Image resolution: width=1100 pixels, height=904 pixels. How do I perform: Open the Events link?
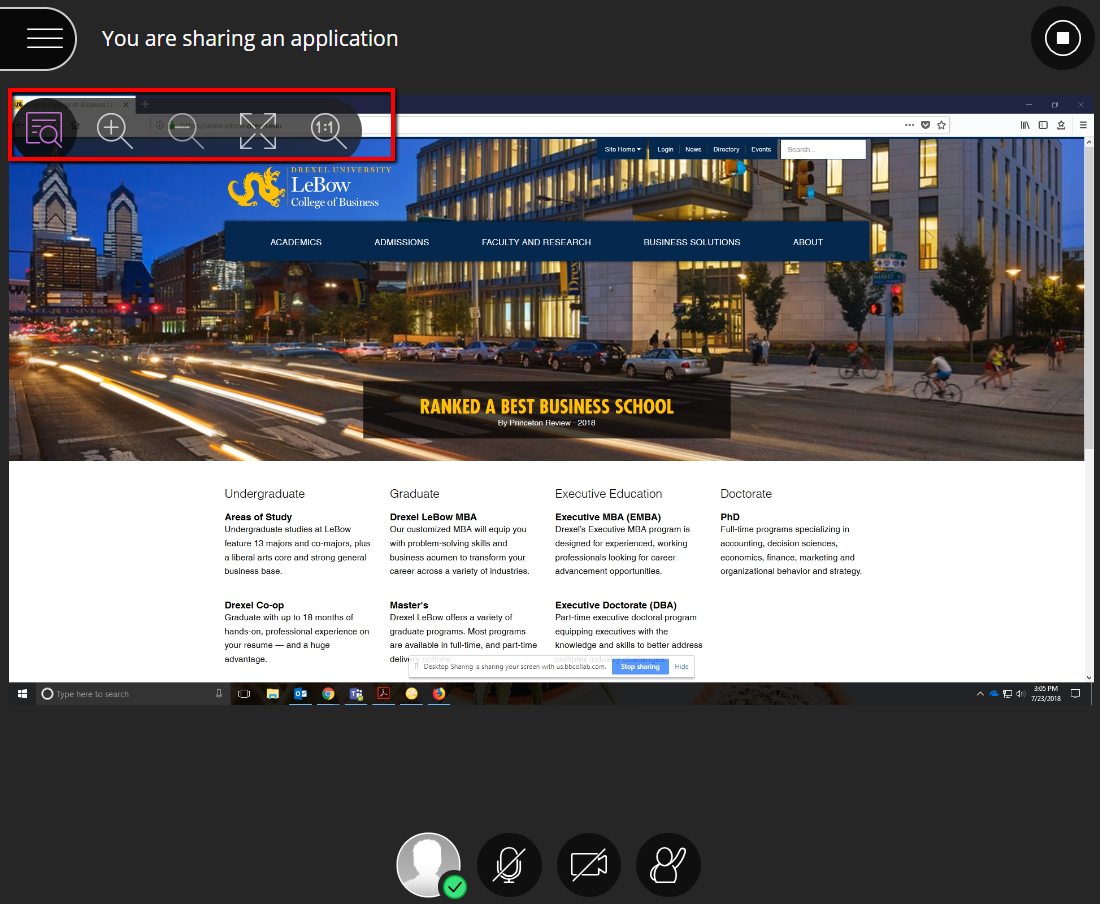[761, 149]
